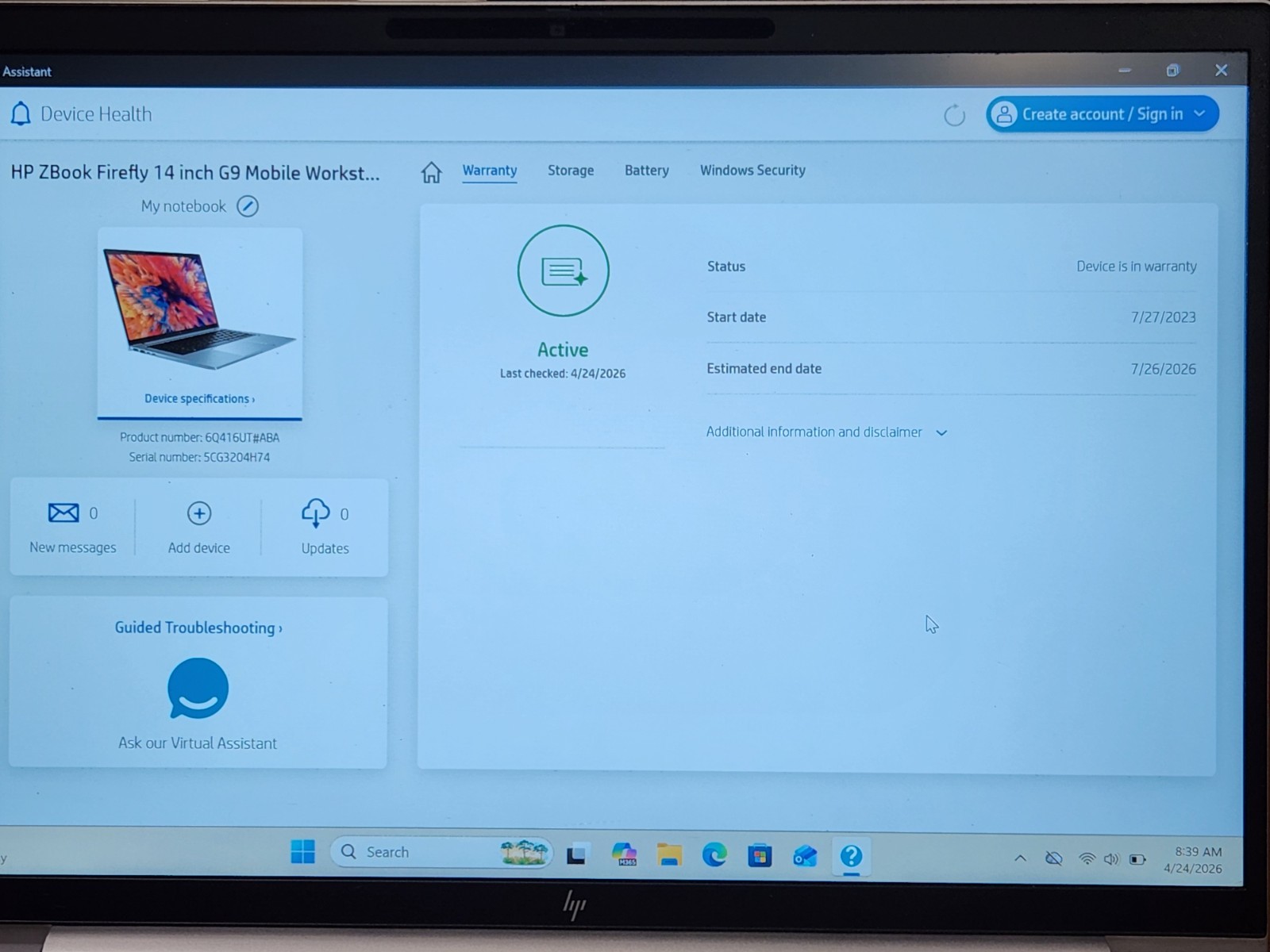Image resolution: width=1270 pixels, height=952 pixels.
Task: Click Estimated end date value 7/26/2026
Action: click(1163, 369)
